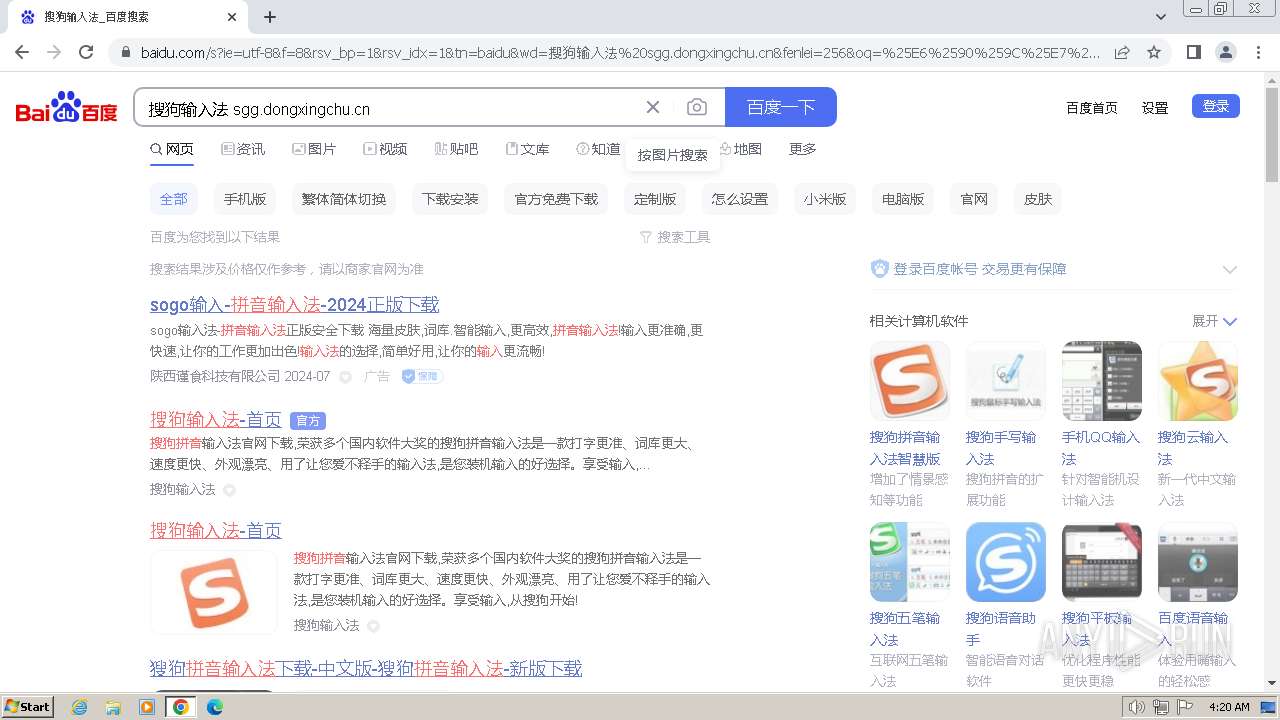The height and width of the screenshot is (720, 1280).
Task: Click the 登录 button
Action: (1216, 106)
